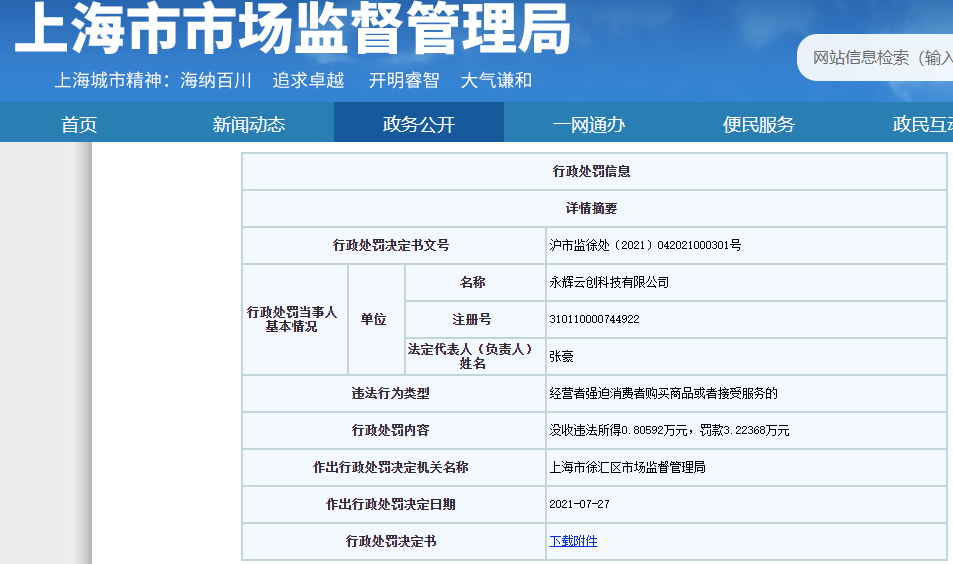Select registration number 310110000744922

[x=594, y=319]
